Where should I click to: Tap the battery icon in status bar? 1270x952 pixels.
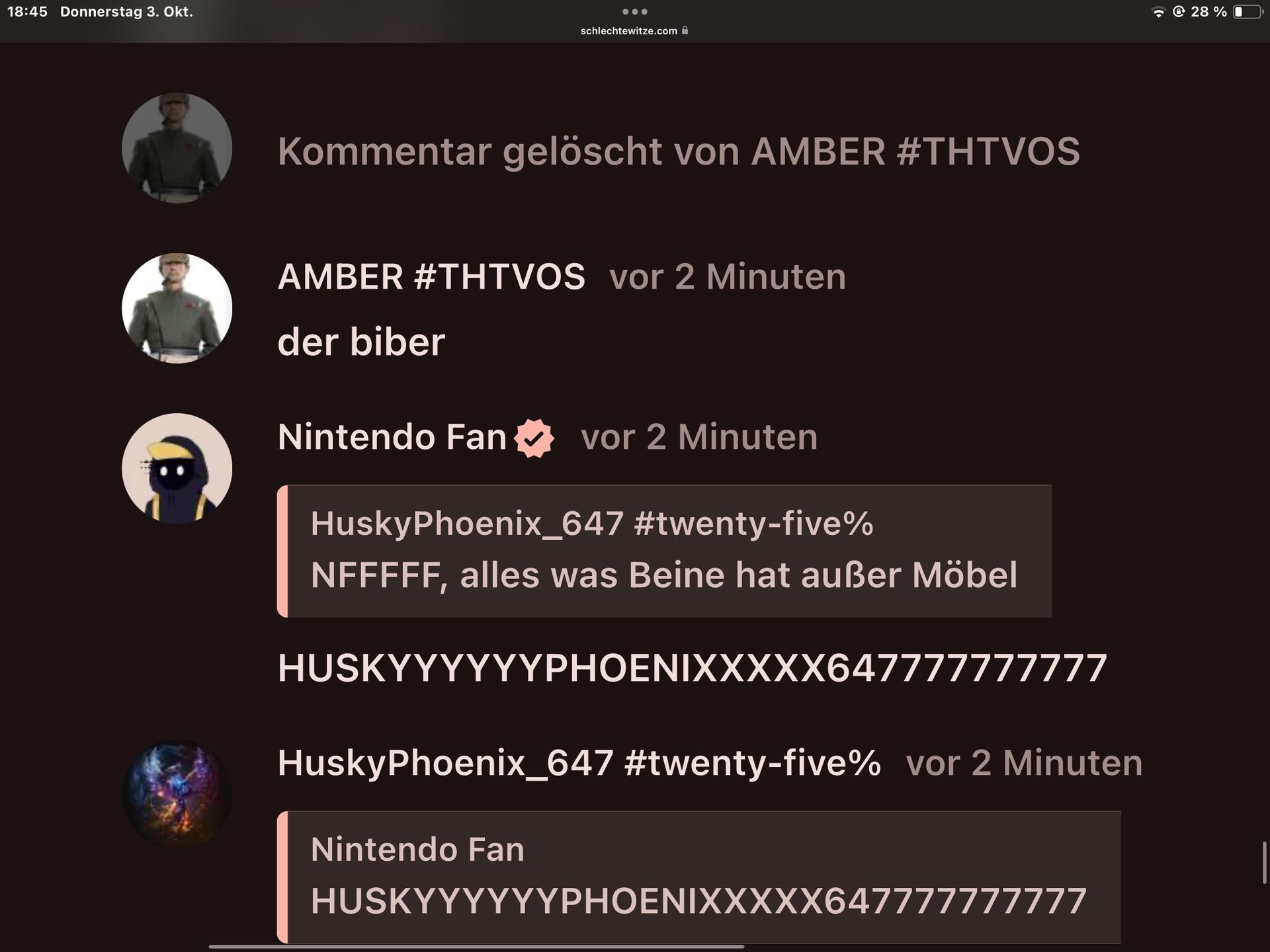(x=1248, y=12)
